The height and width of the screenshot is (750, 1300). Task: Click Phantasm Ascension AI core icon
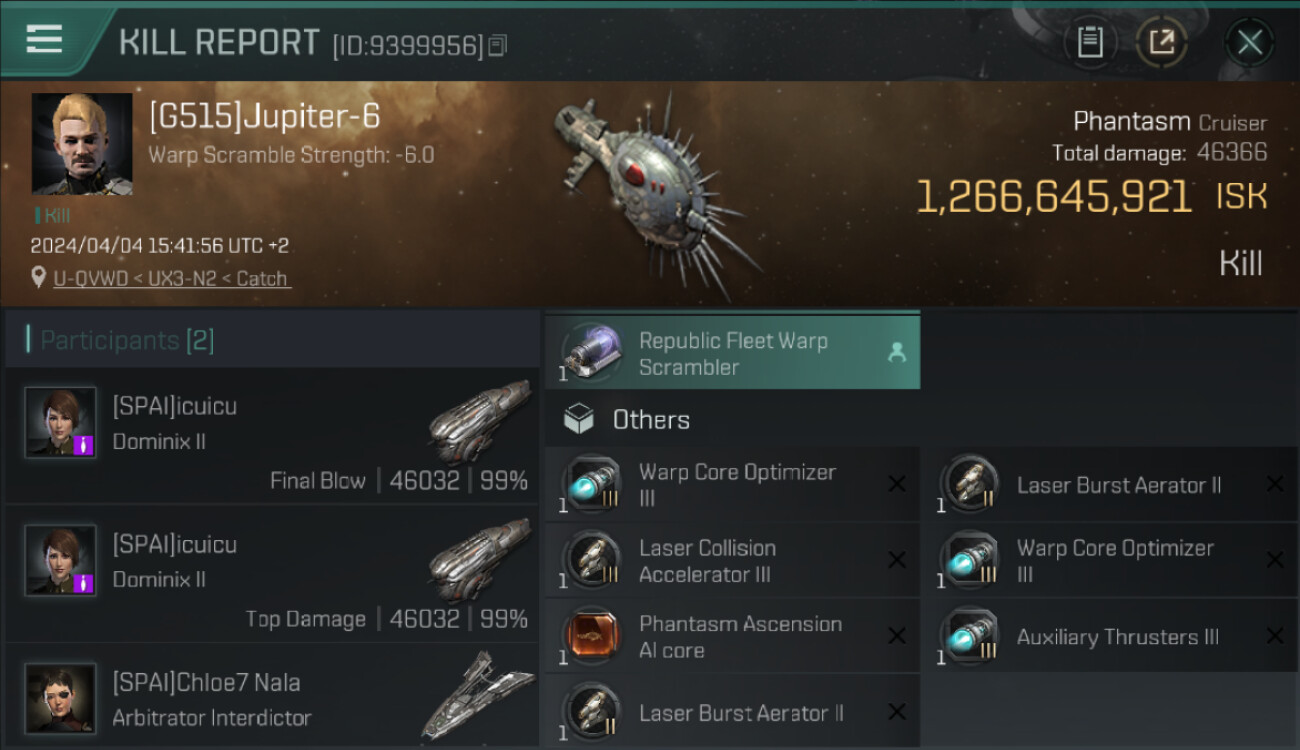[590, 636]
